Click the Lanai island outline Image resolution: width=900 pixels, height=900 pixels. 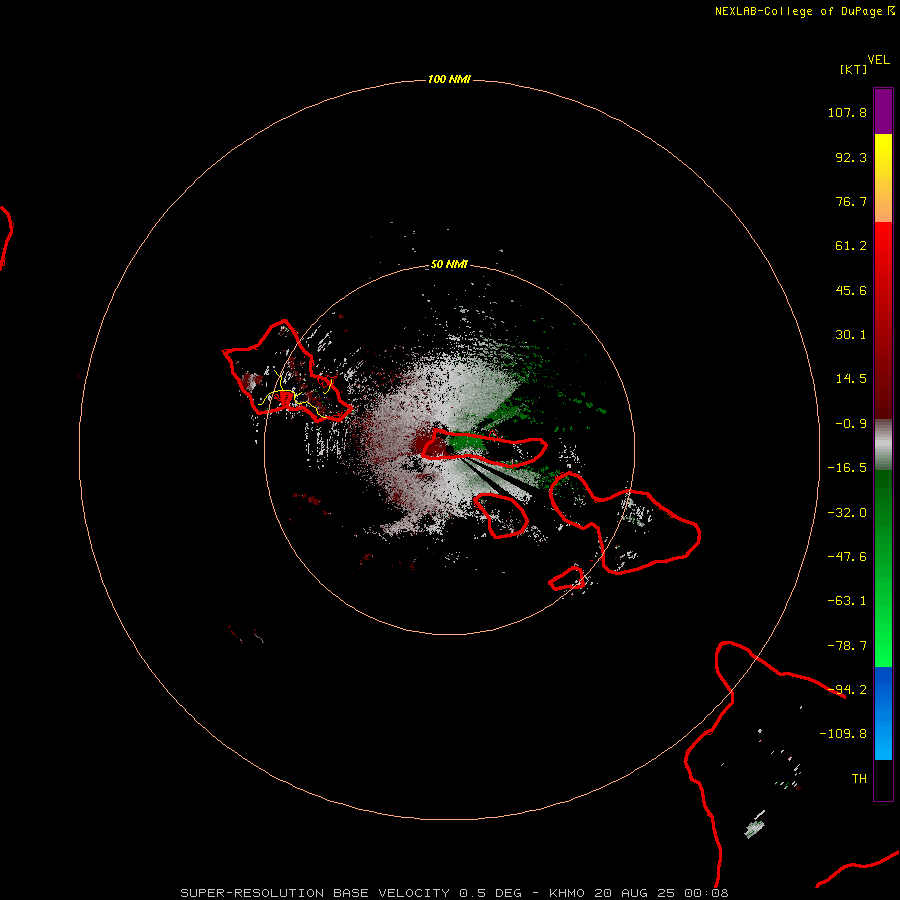501,515
